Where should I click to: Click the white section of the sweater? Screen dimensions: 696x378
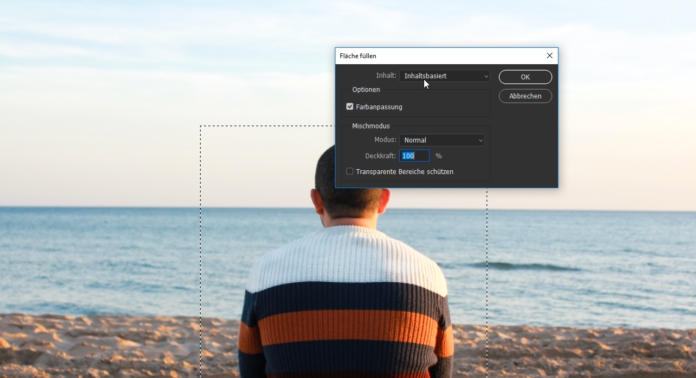tap(348, 257)
